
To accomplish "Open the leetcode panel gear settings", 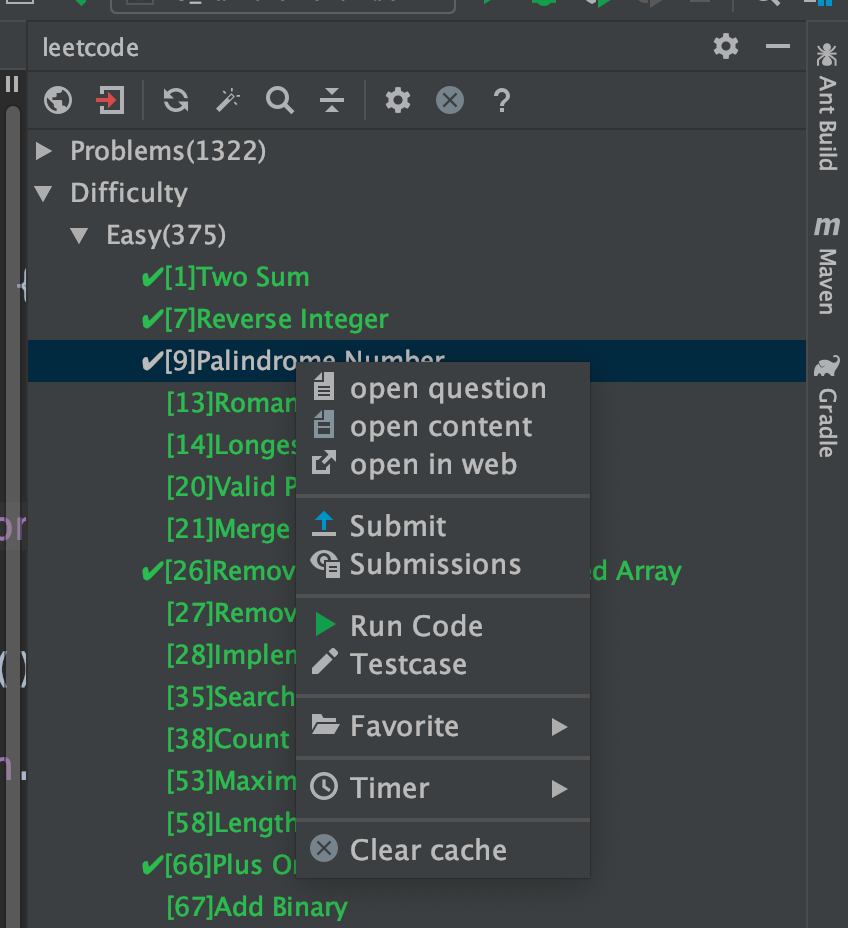I will click(x=725, y=46).
